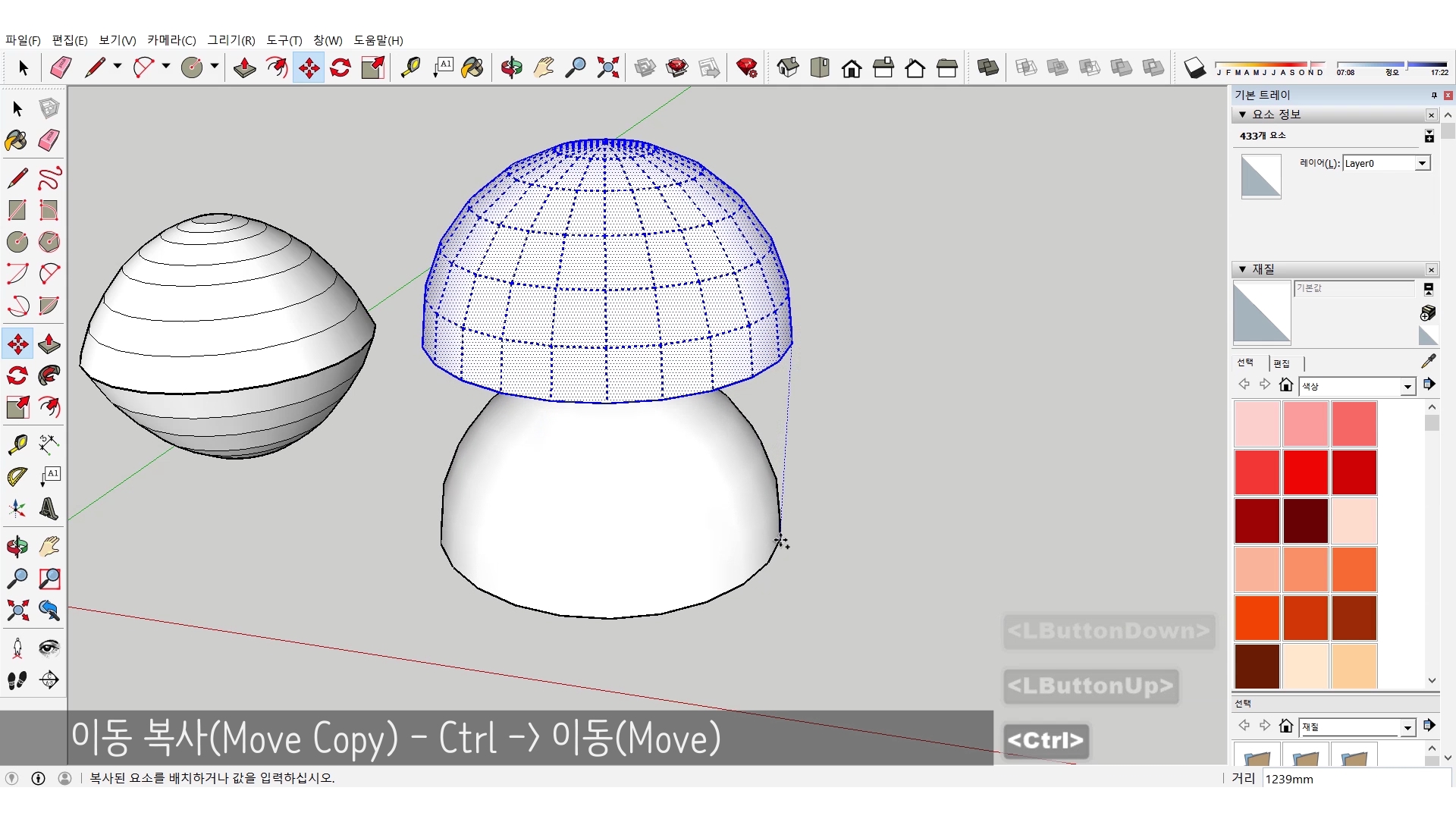Select the Rotate tool in left toolbar
The width and height of the screenshot is (1456, 819).
[x=17, y=376]
